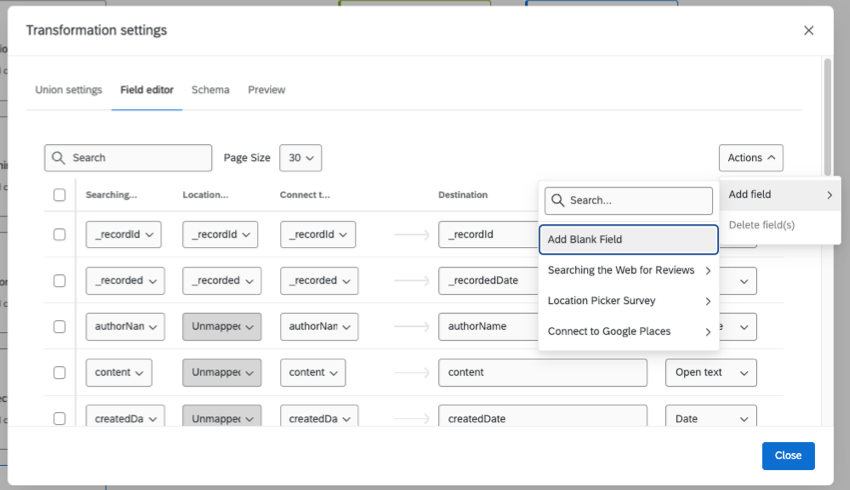
Task: Open the Connect column _recorded dropdown
Action: [319, 280]
